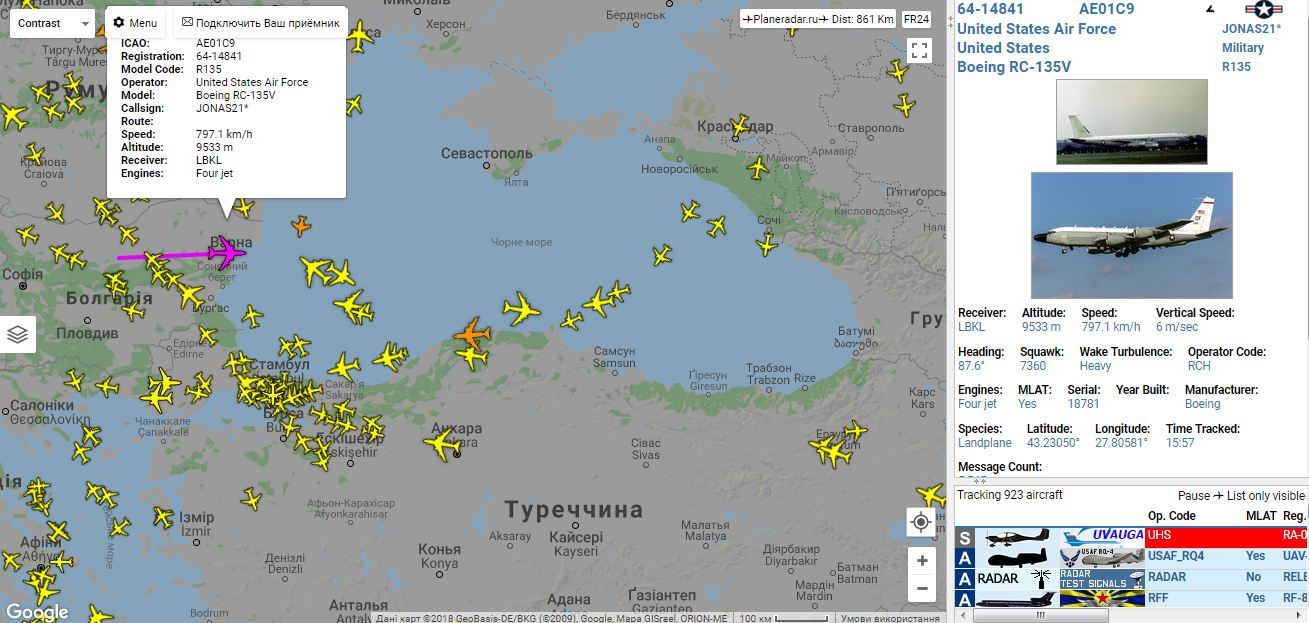Click the plane icon with the magenta trail
Screen dimensions: 1309x623
[228, 255]
